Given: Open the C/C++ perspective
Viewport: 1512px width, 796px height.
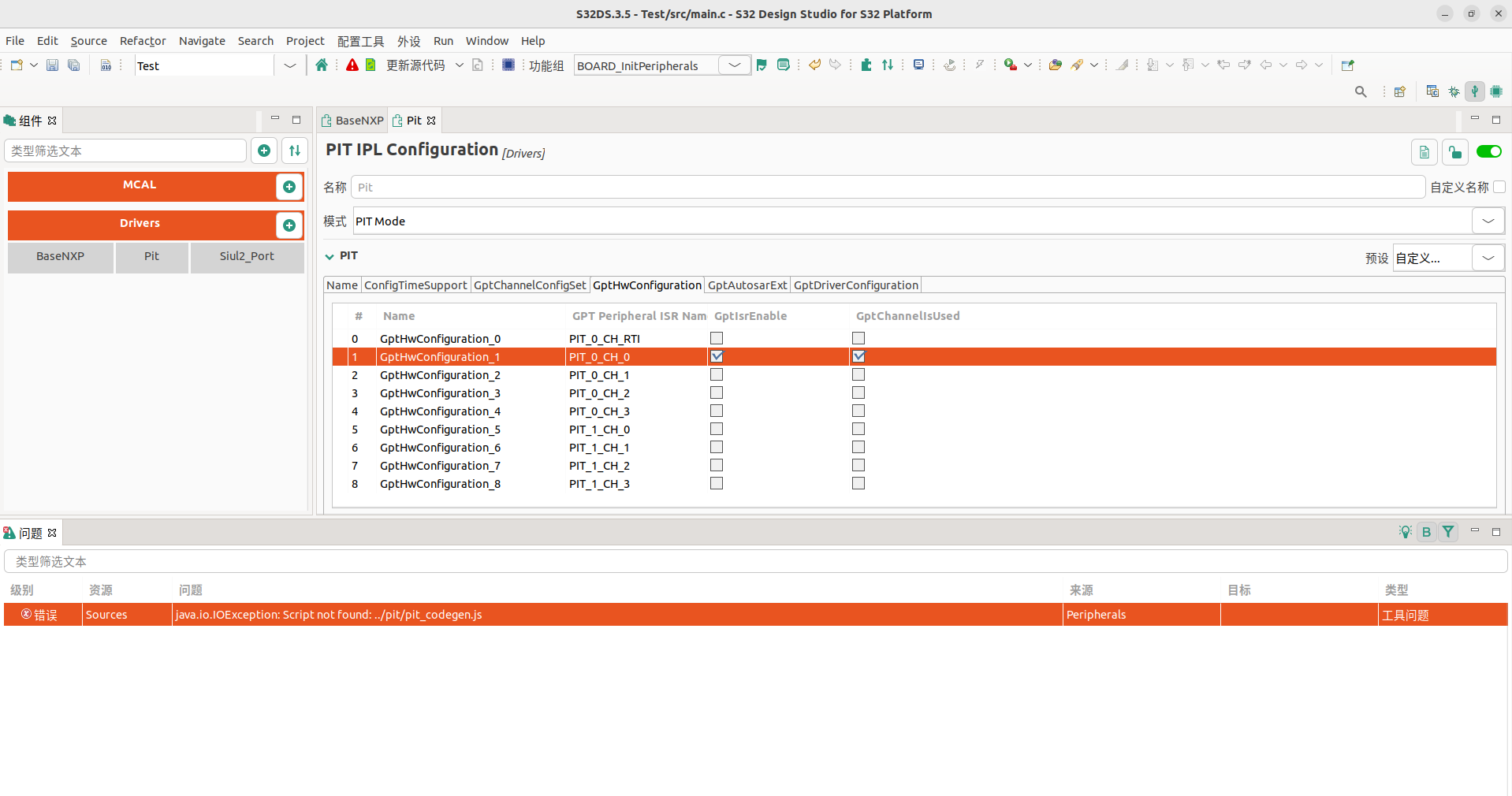Looking at the screenshot, I should tap(1432, 91).
